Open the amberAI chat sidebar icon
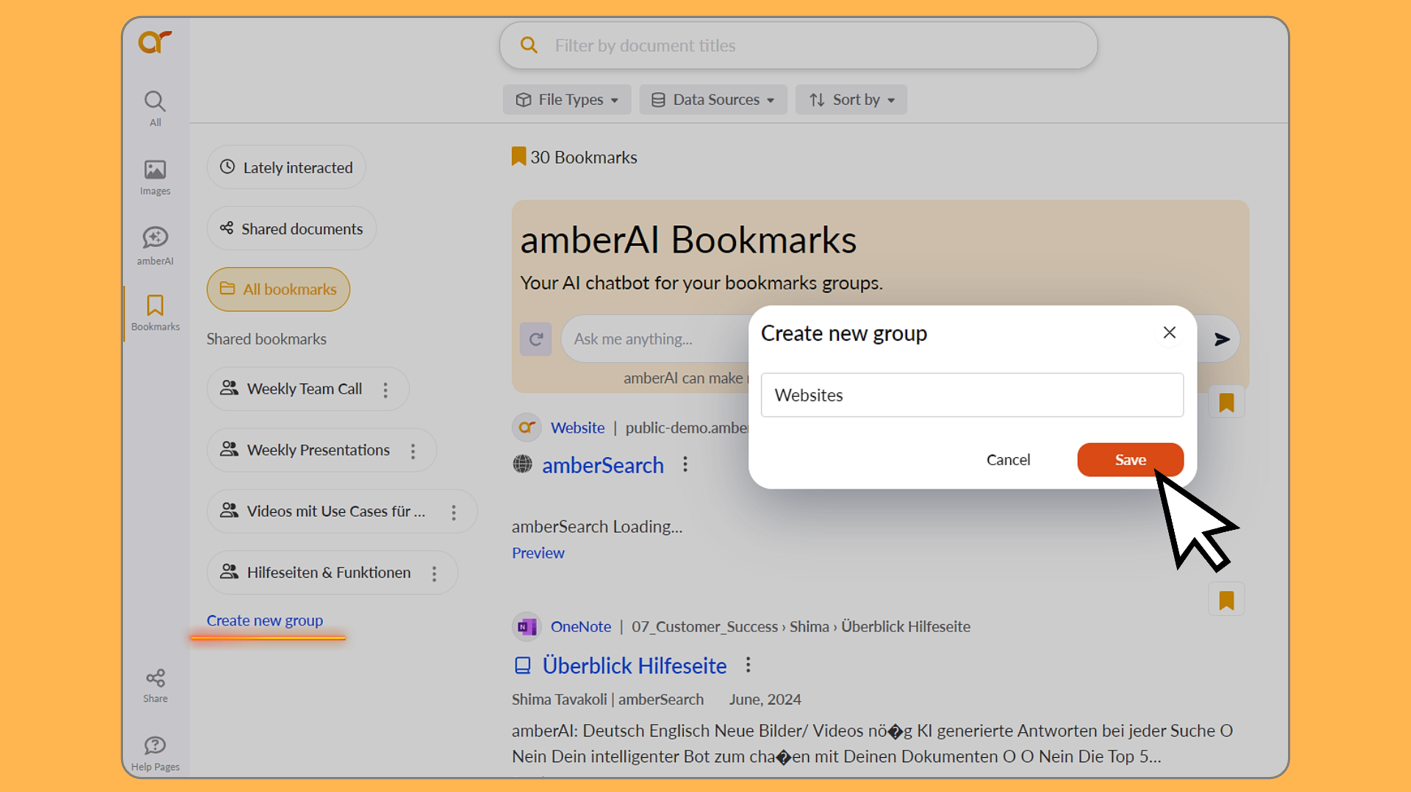Screen dimensions: 1411x792 (155, 245)
